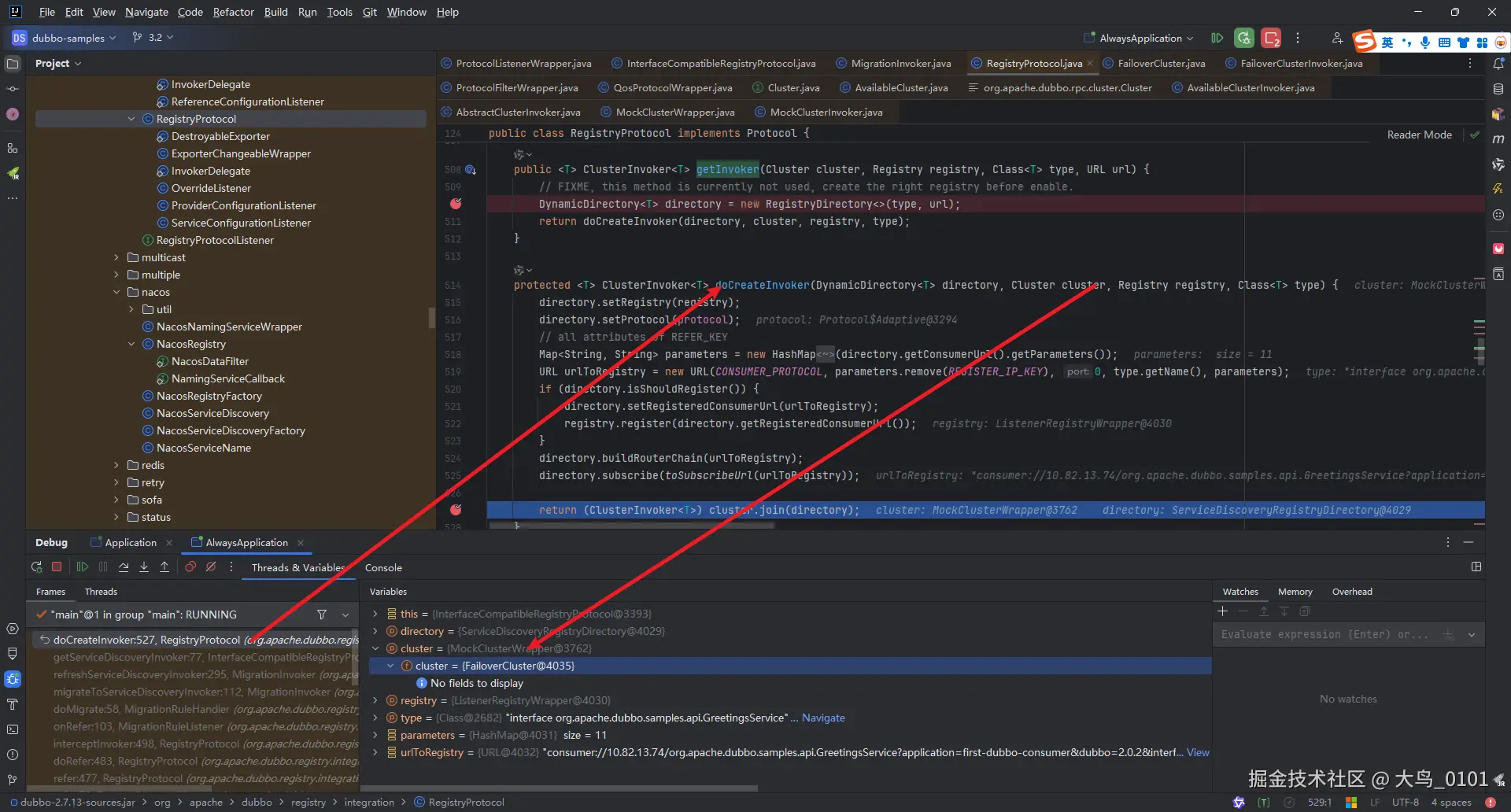Open the Maven tool window
The width and height of the screenshot is (1511, 812).
[1498, 139]
